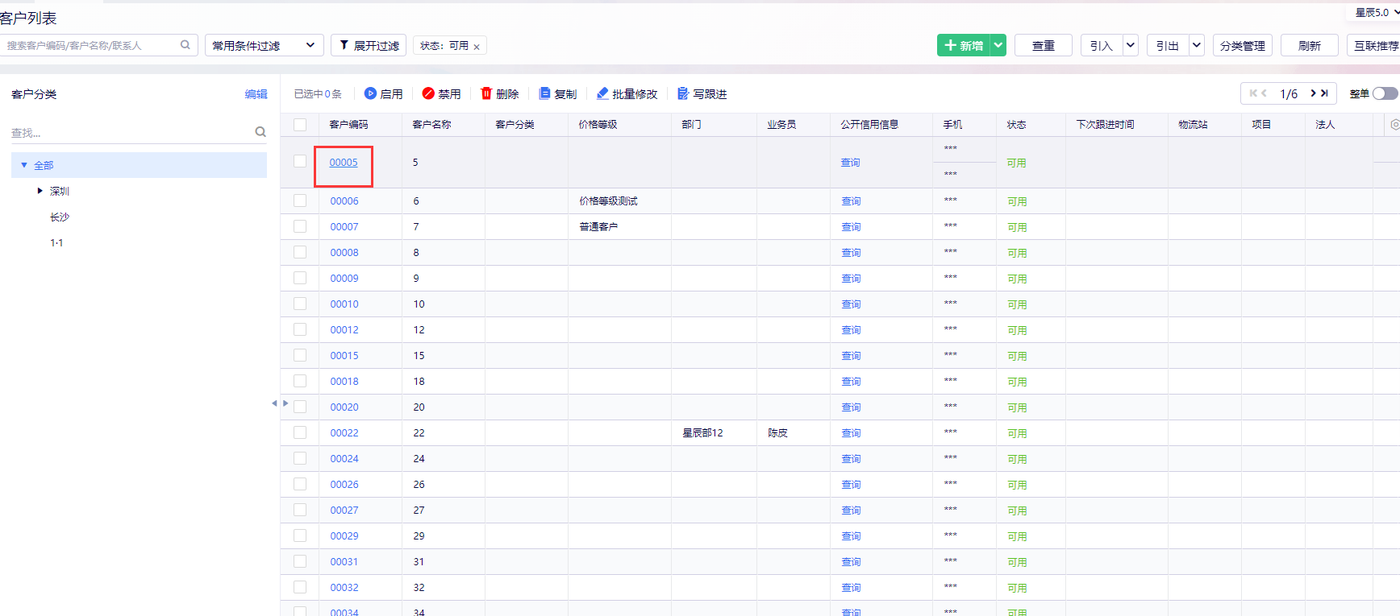Click the 引入 import button
This screenshot has height=616, width=1400.
click(x=1101, y=45)
